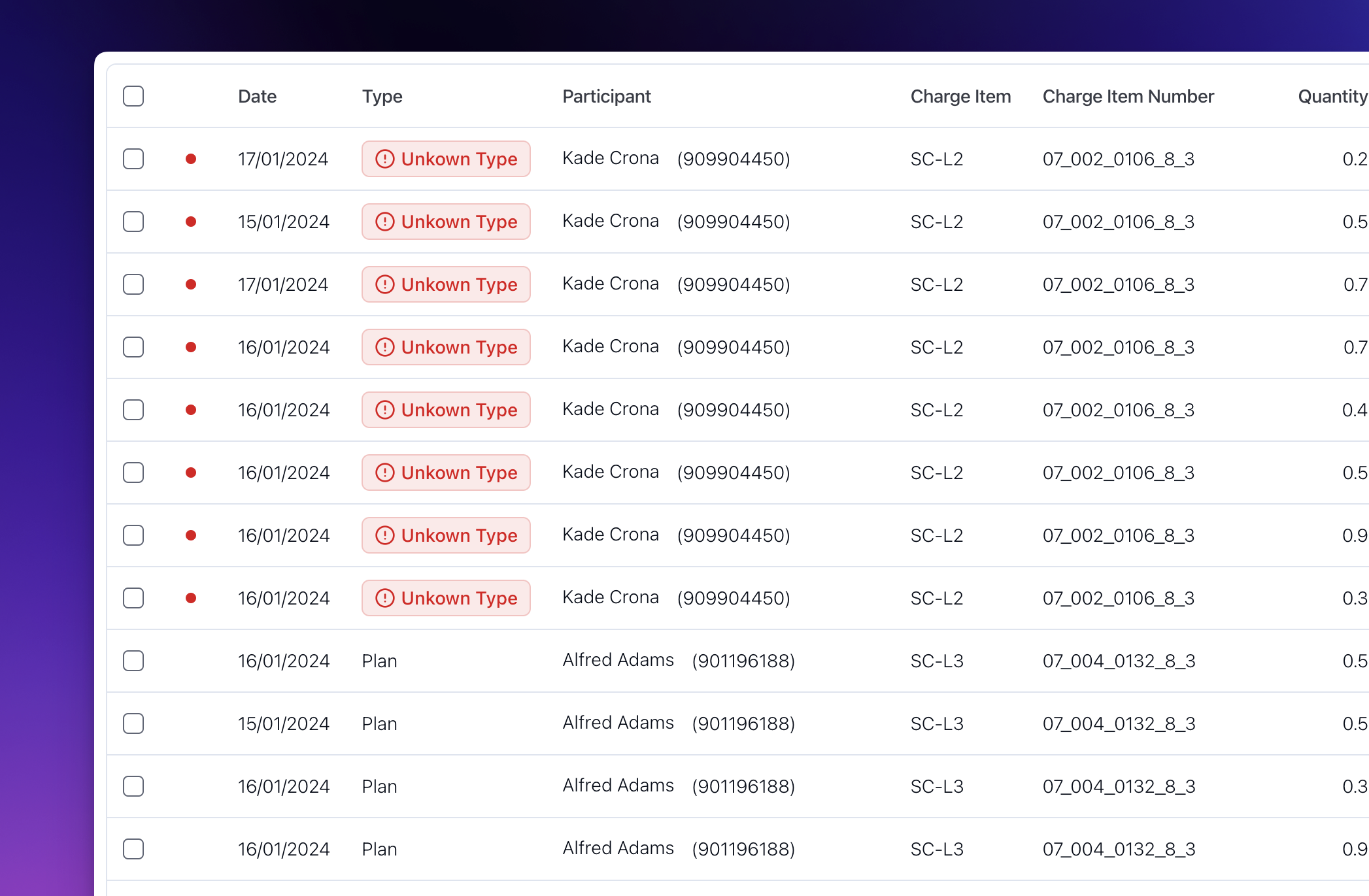Select checkbox for first Alfred Adams row

click(133, 661)
